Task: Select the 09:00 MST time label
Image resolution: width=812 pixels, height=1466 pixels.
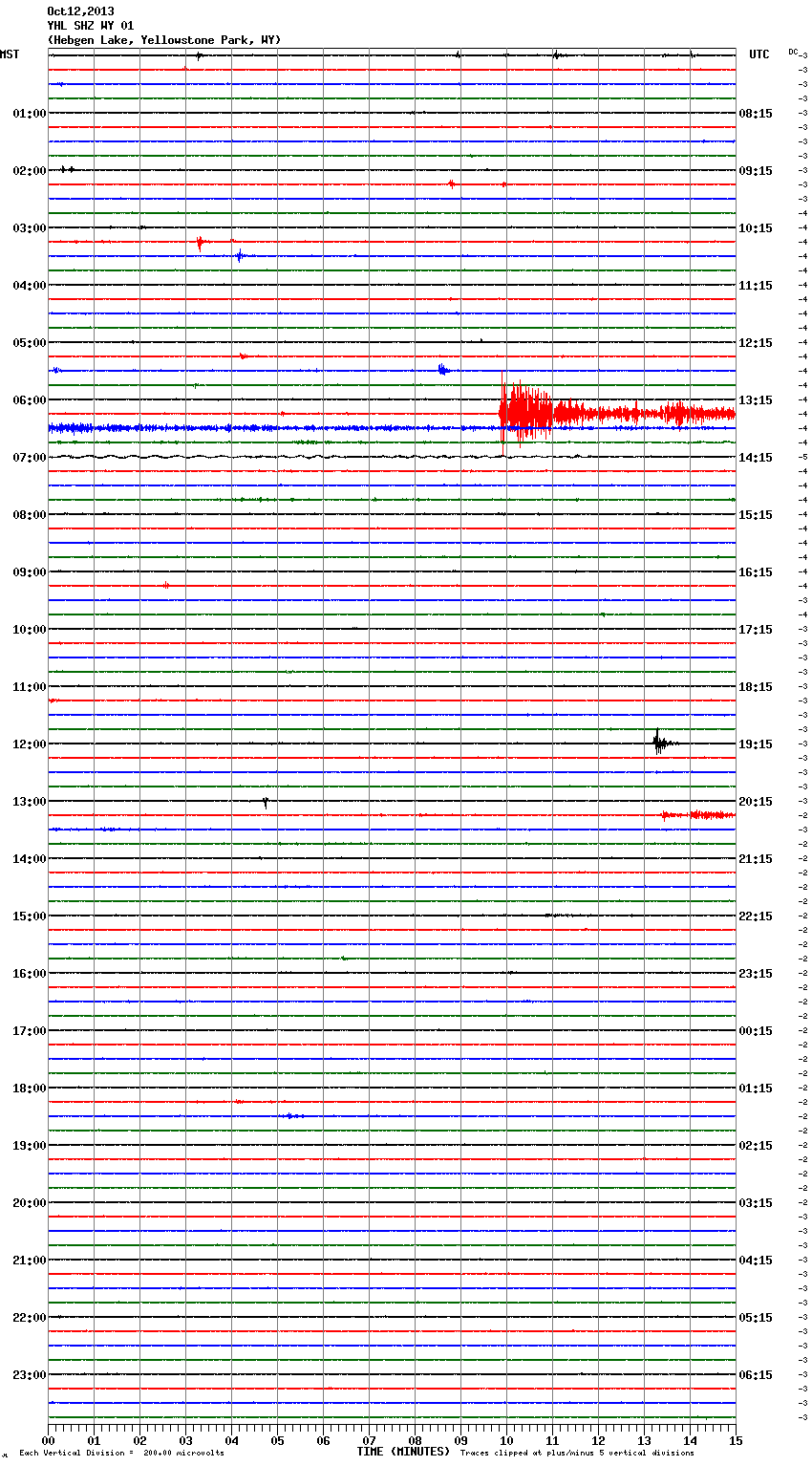Action: click(30, 572)
